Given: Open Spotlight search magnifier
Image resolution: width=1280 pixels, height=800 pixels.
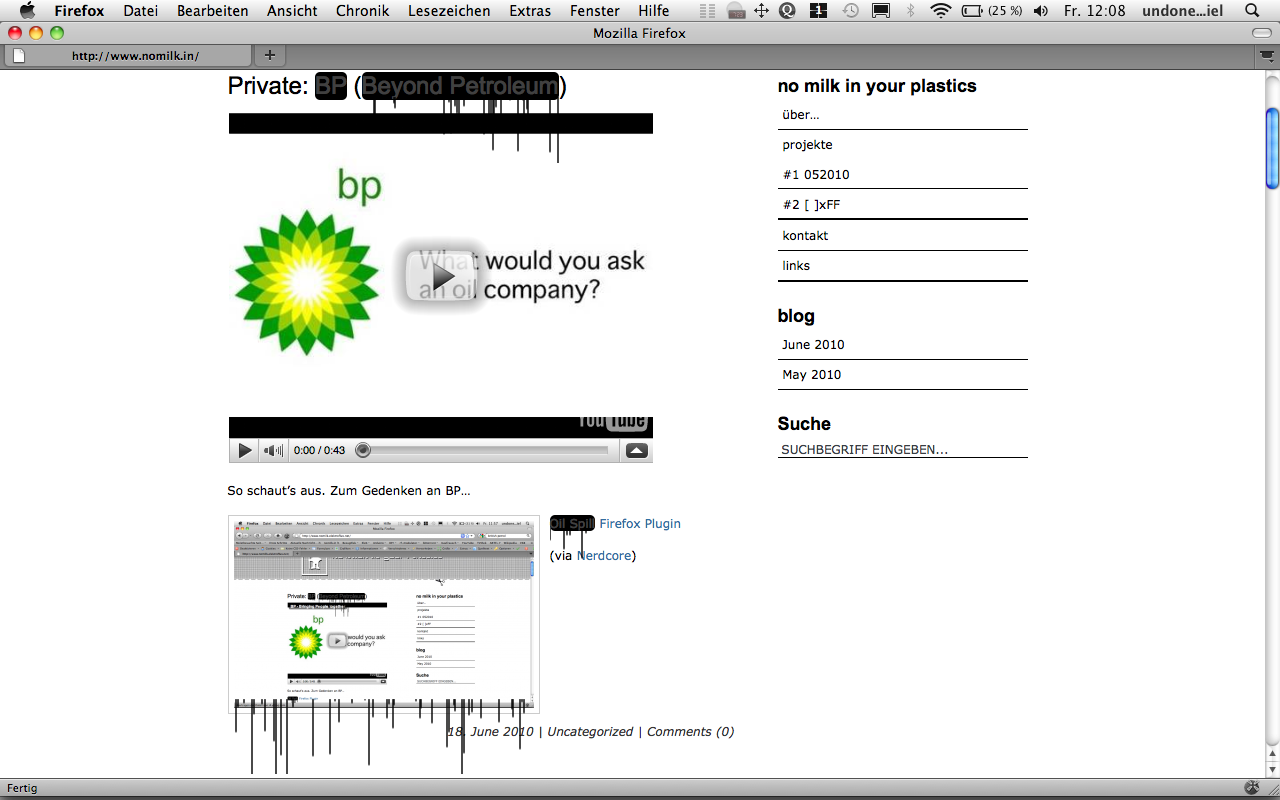Looking at the screenshot, I should (1252, 11).
